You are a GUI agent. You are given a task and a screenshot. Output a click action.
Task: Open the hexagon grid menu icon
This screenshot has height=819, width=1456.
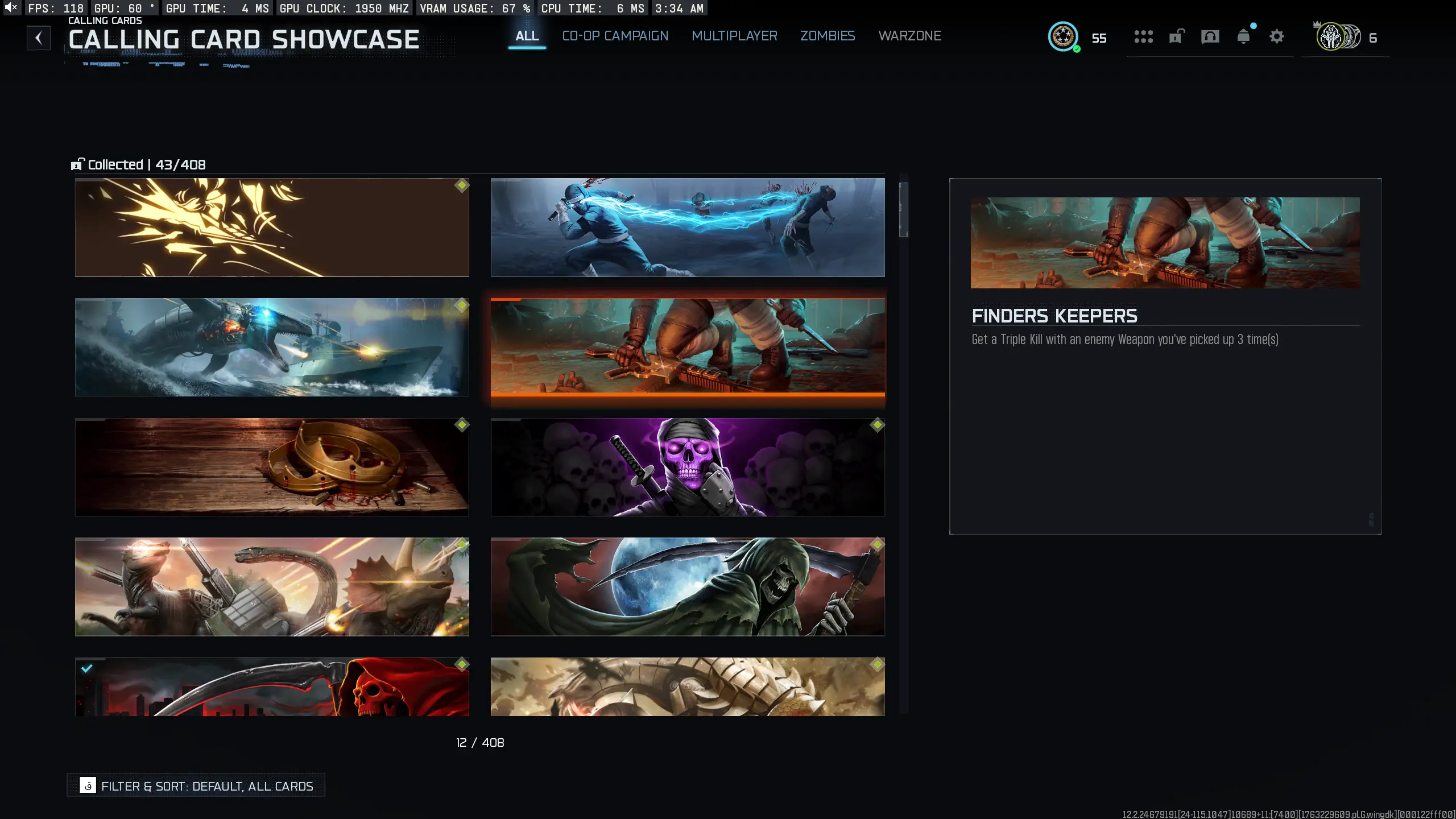click(1143, 37)
